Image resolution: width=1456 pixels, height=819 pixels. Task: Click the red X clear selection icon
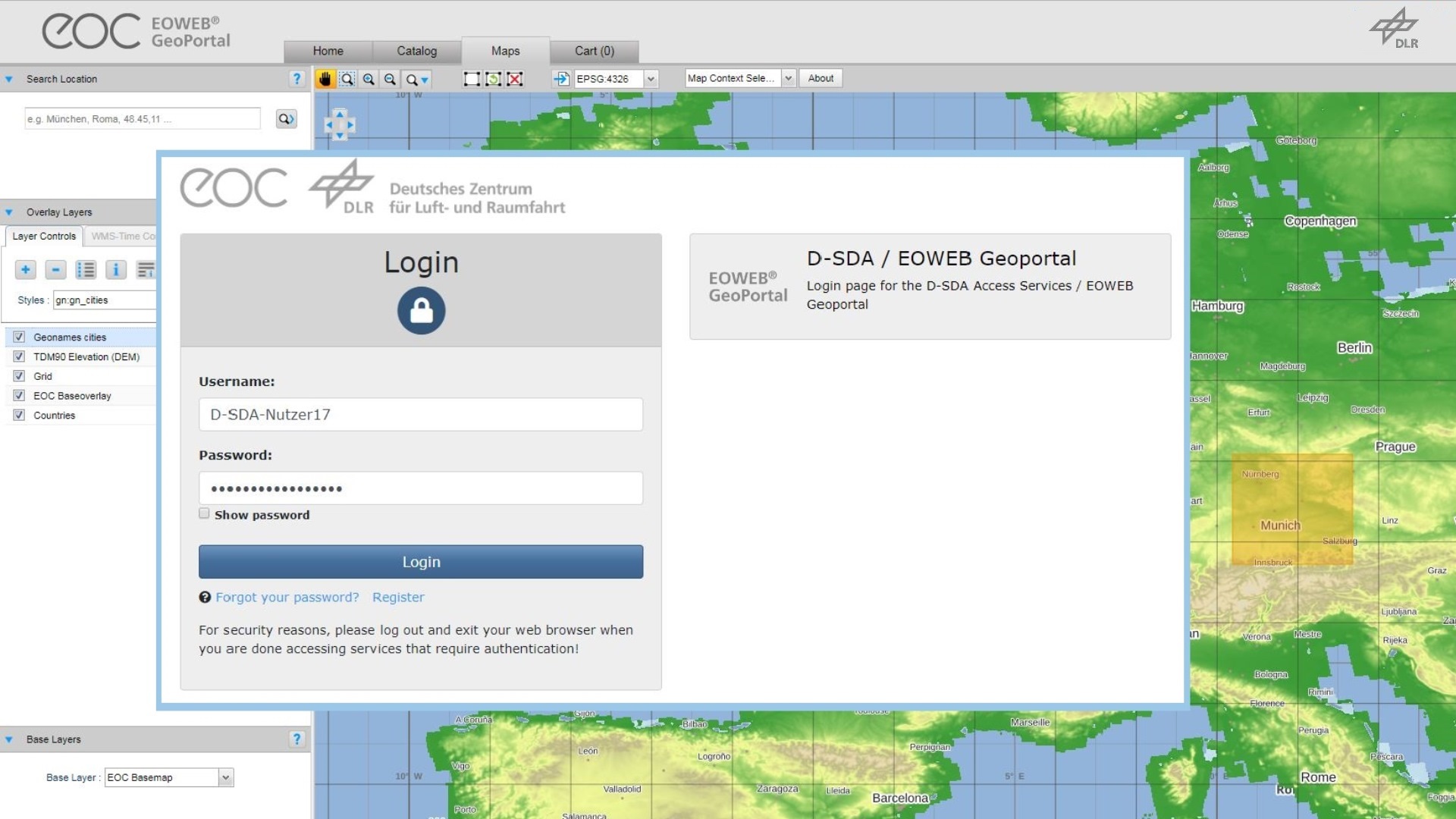point(515,79)
